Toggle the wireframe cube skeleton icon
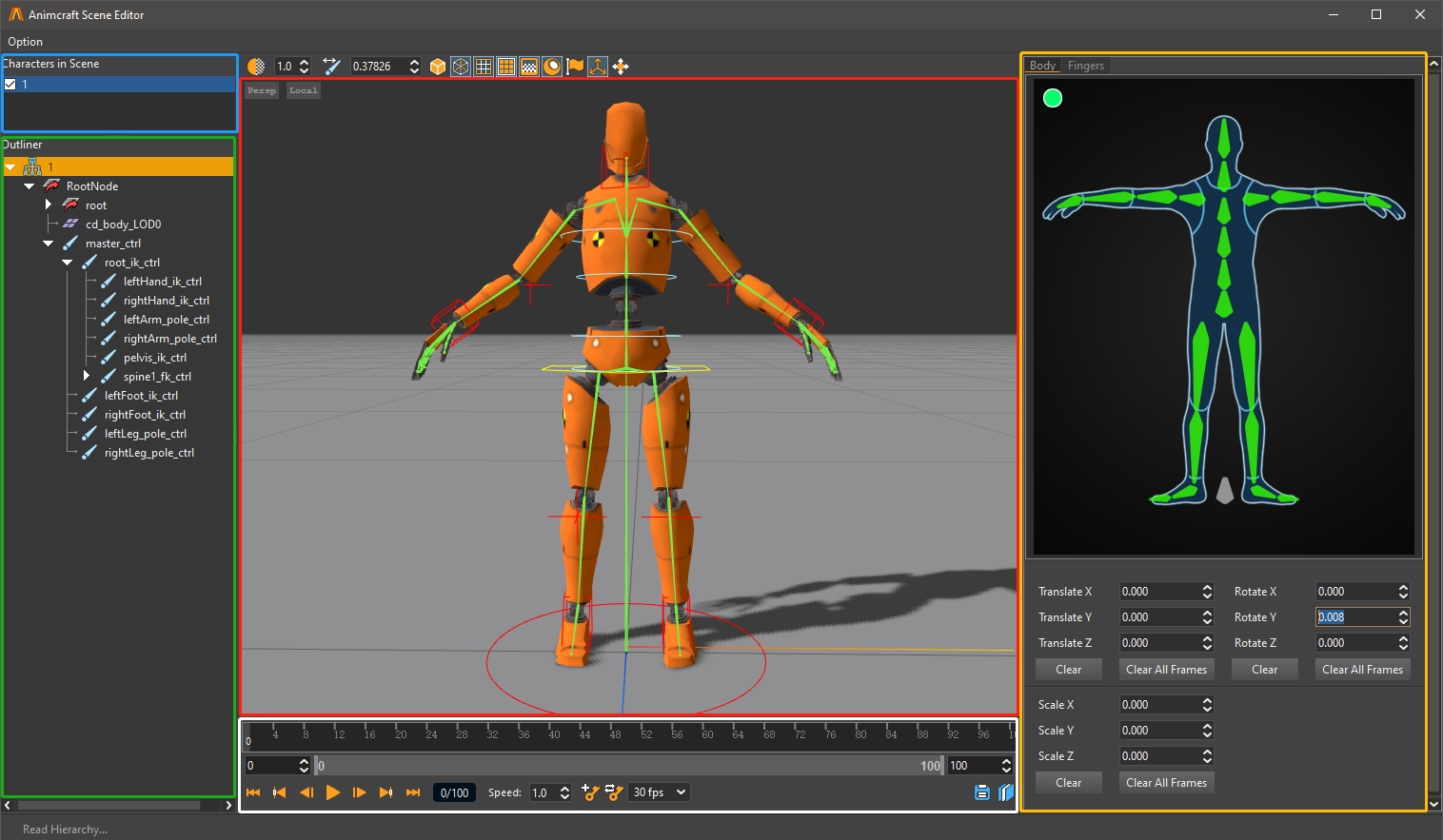 click(x=461, y=67)
